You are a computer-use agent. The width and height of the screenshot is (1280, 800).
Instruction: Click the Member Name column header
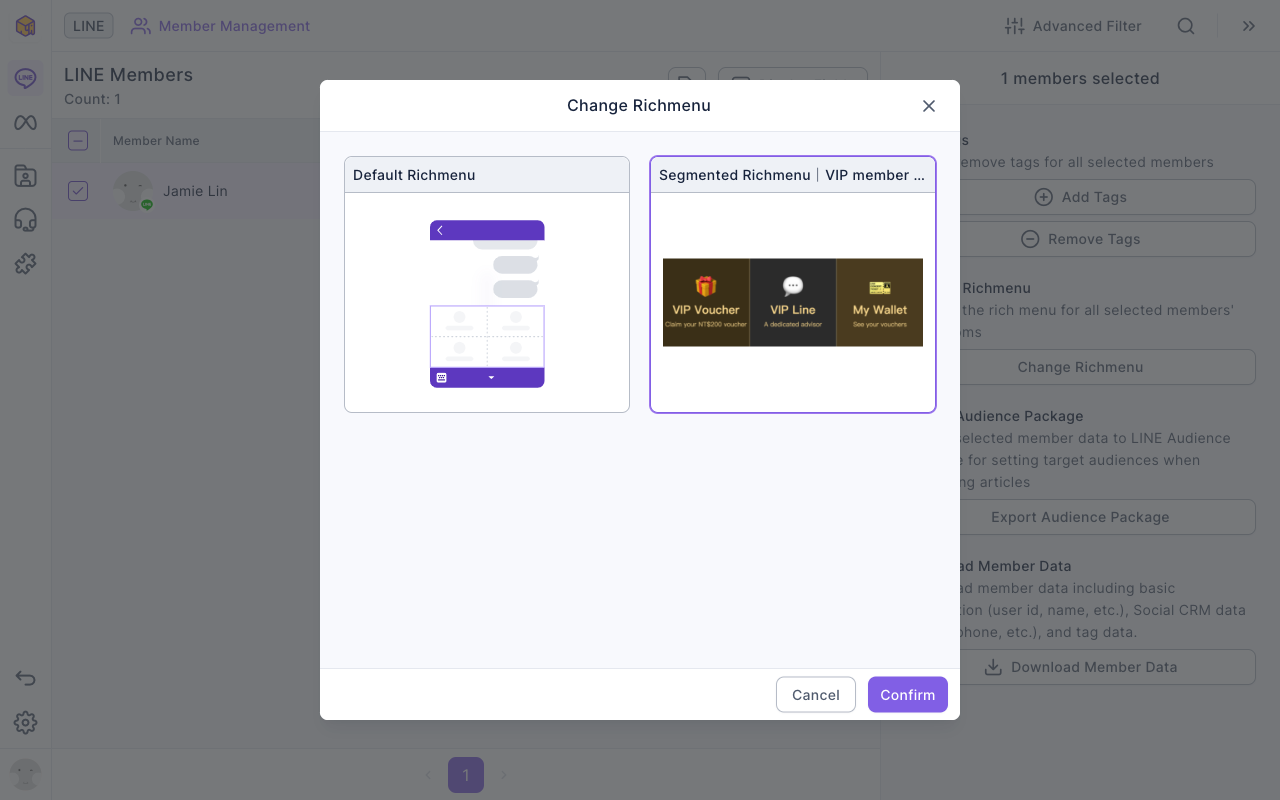click(156, 141)
